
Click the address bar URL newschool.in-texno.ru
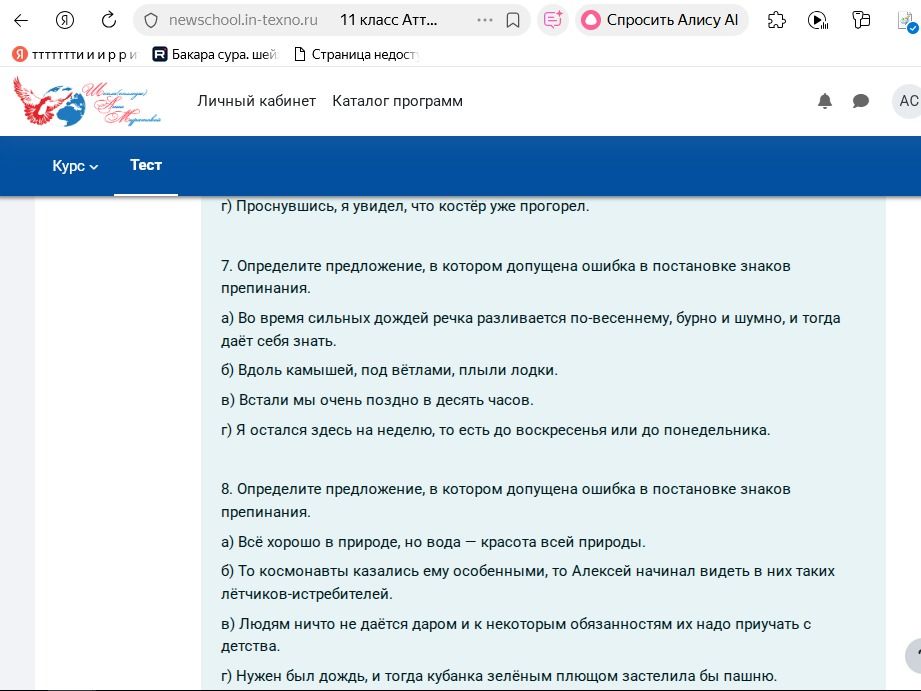(x=243, y=20)
